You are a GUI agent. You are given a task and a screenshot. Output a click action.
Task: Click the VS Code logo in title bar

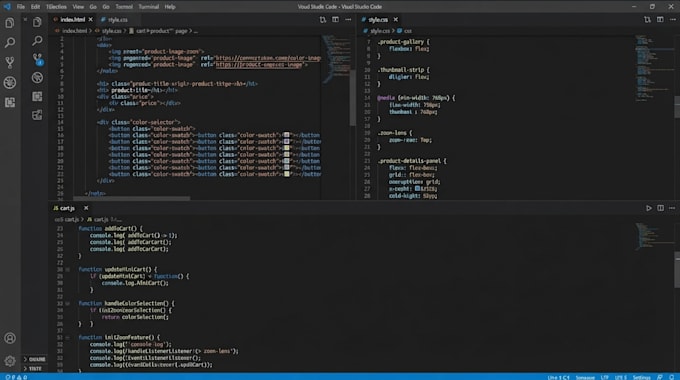7,7
